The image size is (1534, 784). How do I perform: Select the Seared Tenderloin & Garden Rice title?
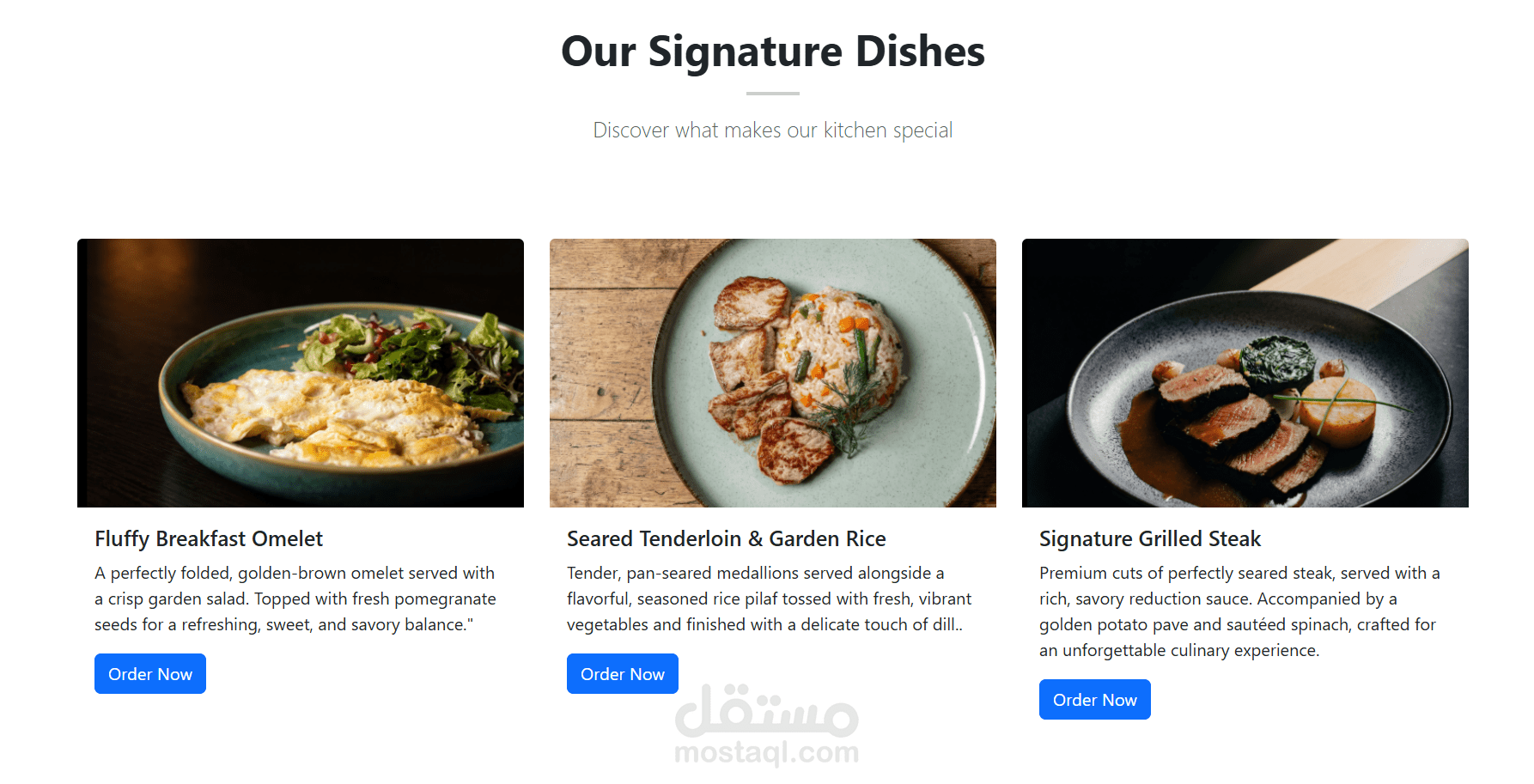[727, 538]
